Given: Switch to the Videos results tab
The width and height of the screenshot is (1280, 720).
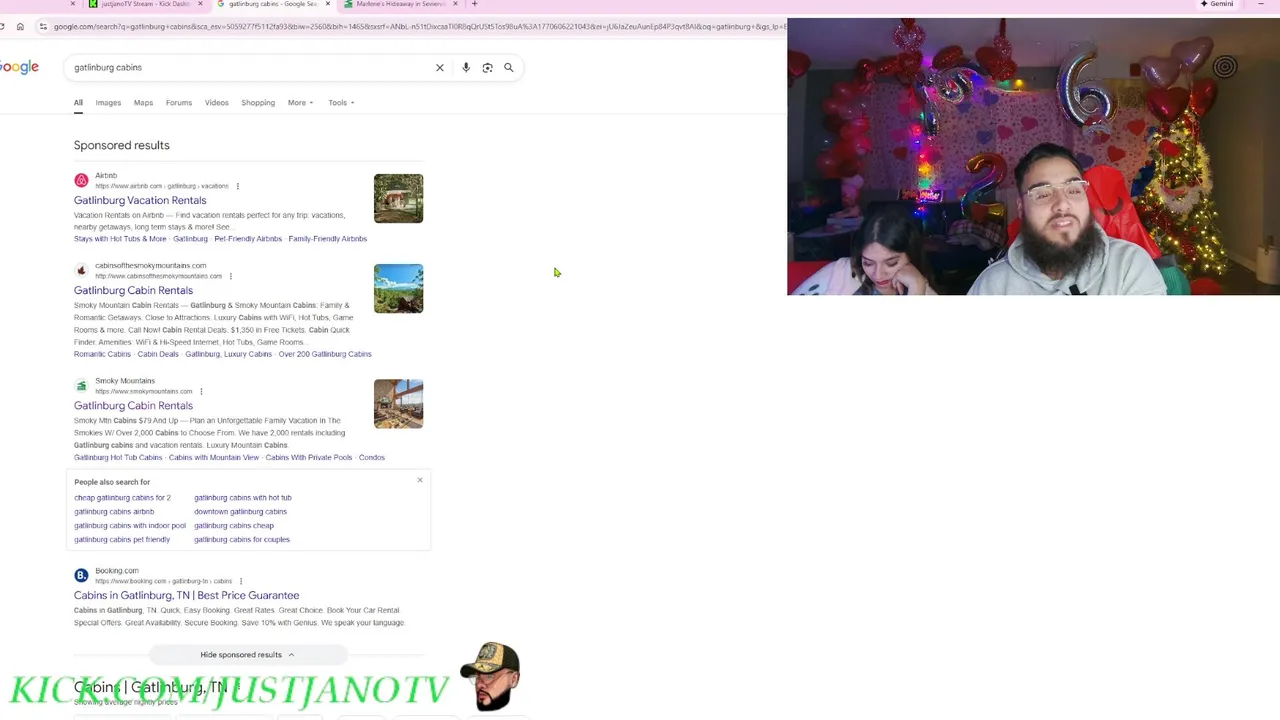Looking at the screenshot, I should pos(217,103).
